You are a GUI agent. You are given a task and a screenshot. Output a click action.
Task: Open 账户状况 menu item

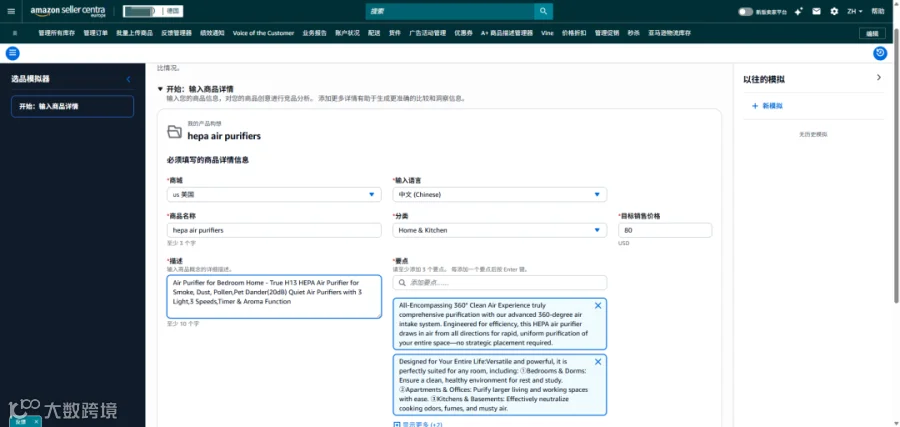347,33
